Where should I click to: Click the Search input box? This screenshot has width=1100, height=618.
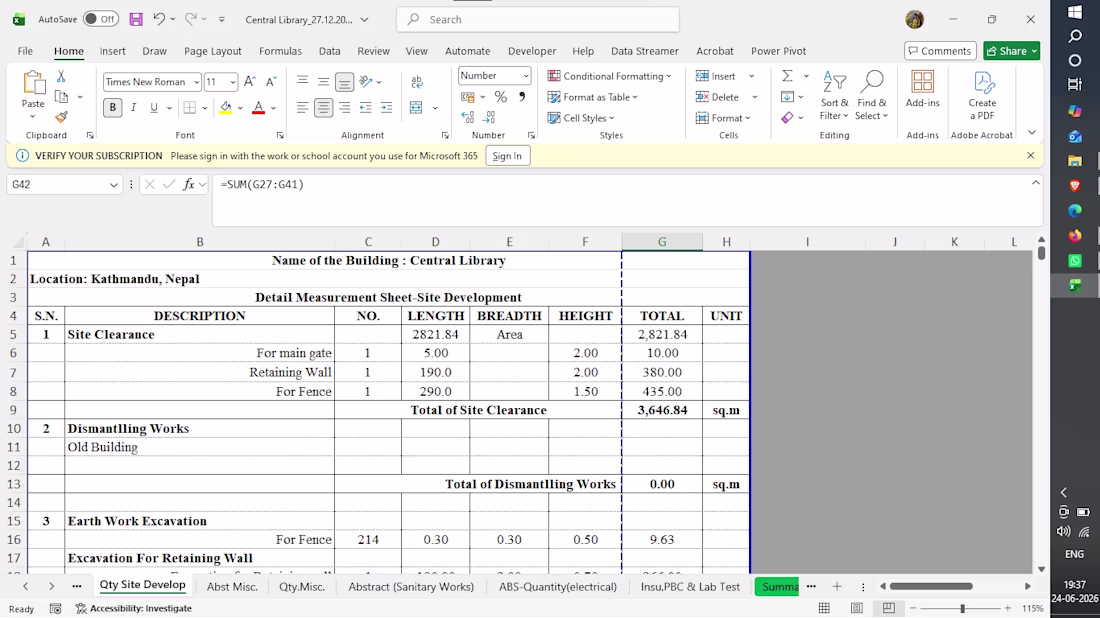click(x=538, y=20)
